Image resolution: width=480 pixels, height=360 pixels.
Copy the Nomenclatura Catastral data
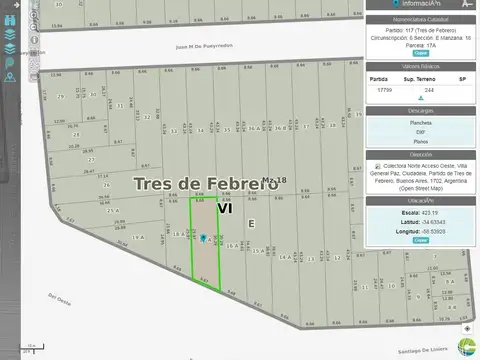421,53
